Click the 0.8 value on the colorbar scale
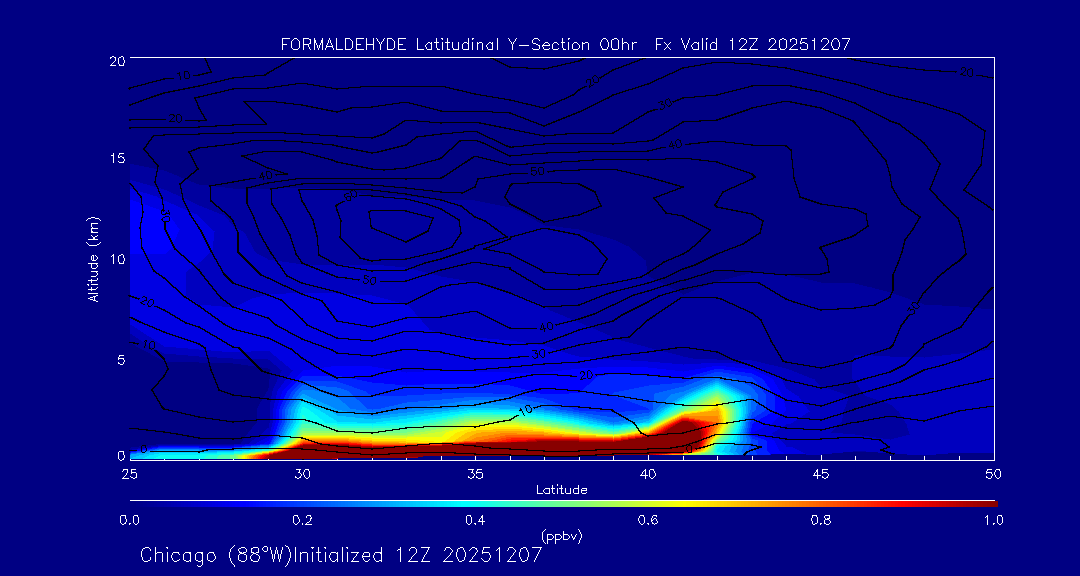Screen dimensions: 1080x576 click(821, 520)
